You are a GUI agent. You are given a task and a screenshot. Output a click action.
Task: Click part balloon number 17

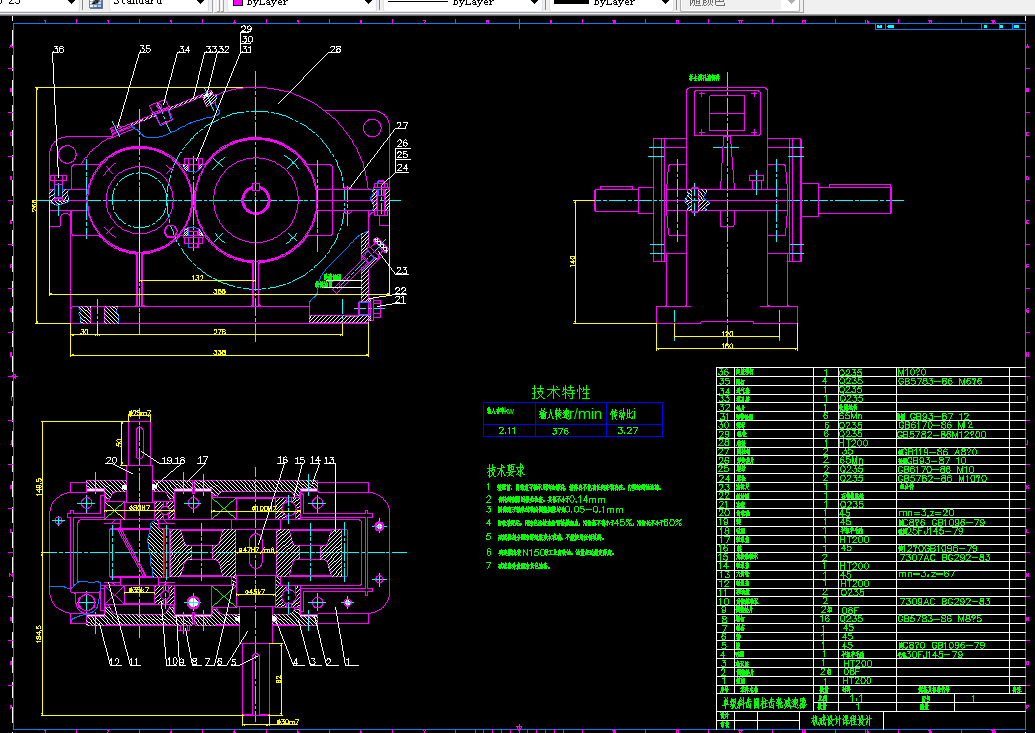pyautogui.click(x=203, y=460)
